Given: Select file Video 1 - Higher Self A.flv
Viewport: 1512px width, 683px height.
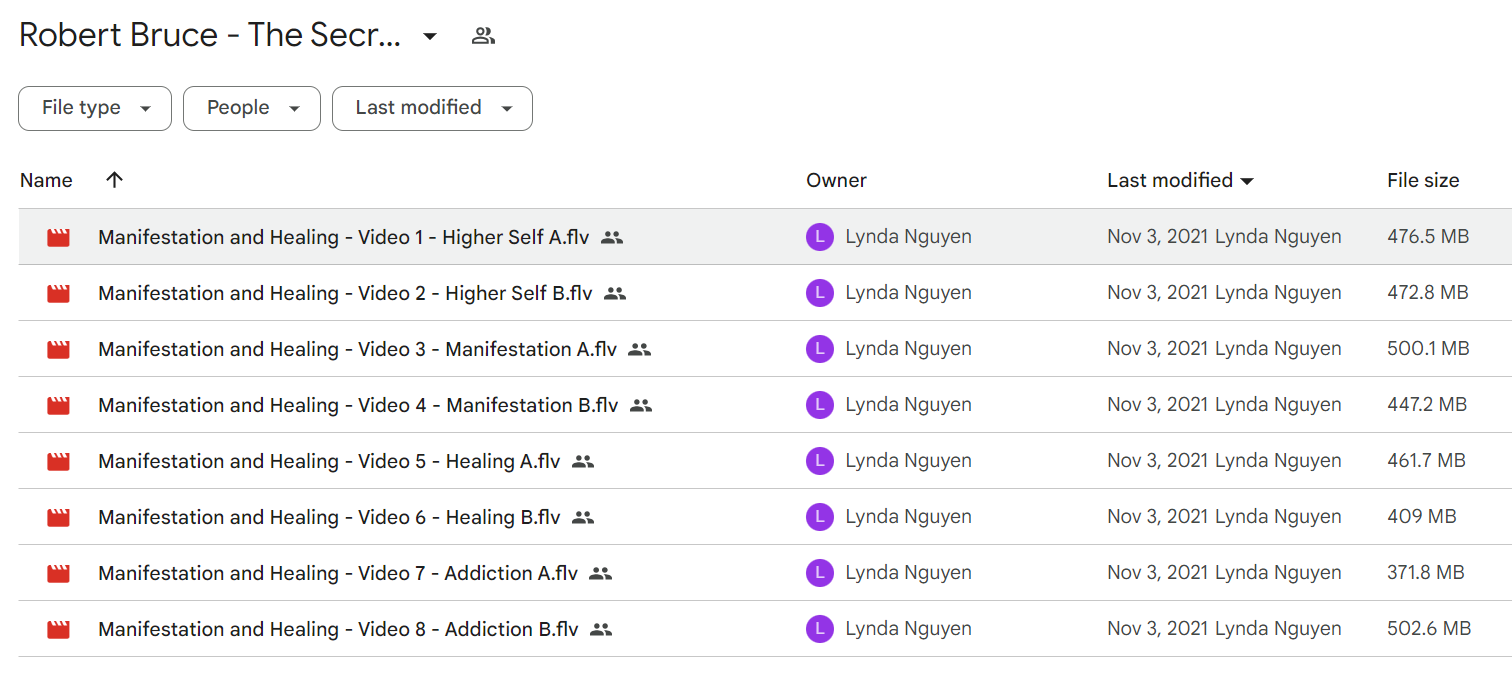Looking at the screenshot, I should 343,237.
